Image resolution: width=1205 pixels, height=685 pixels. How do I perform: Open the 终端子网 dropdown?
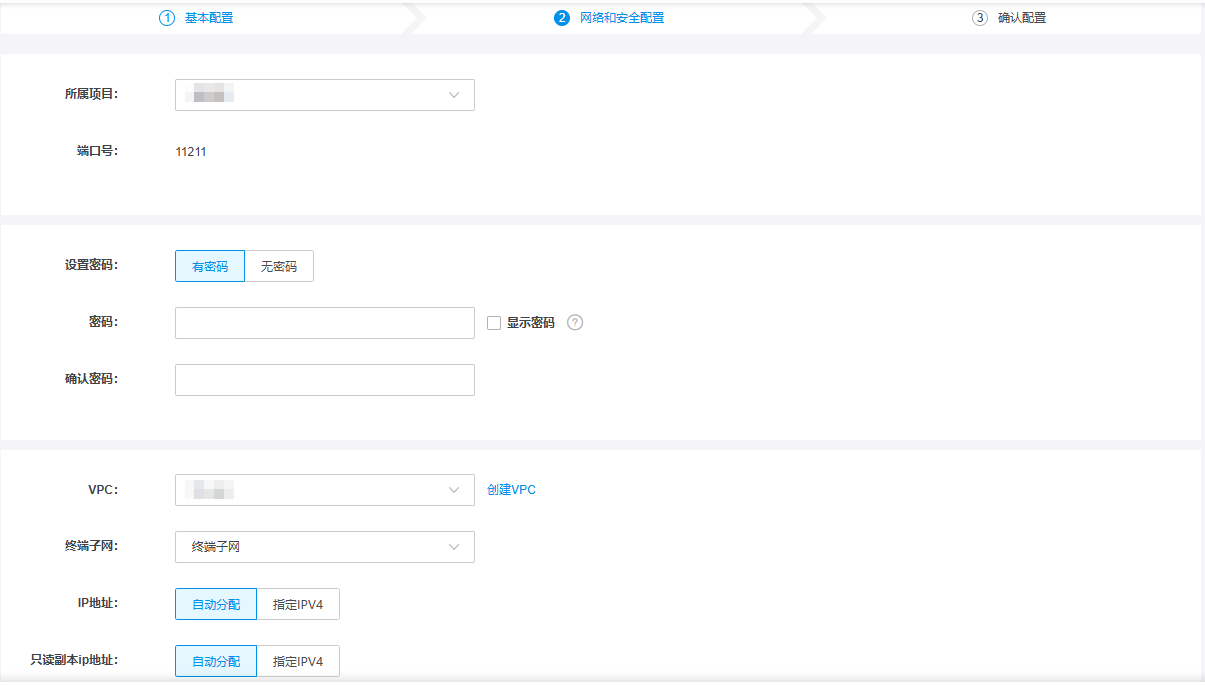coord(324,547)
